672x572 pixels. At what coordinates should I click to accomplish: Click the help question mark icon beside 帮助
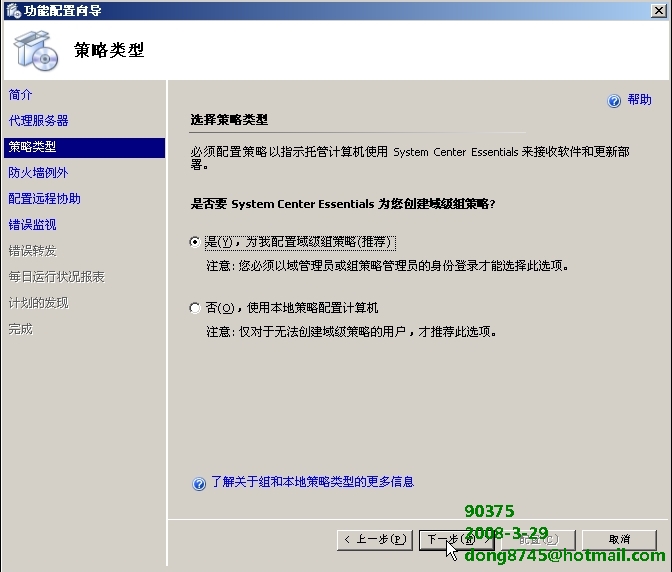tap(614, 101)
